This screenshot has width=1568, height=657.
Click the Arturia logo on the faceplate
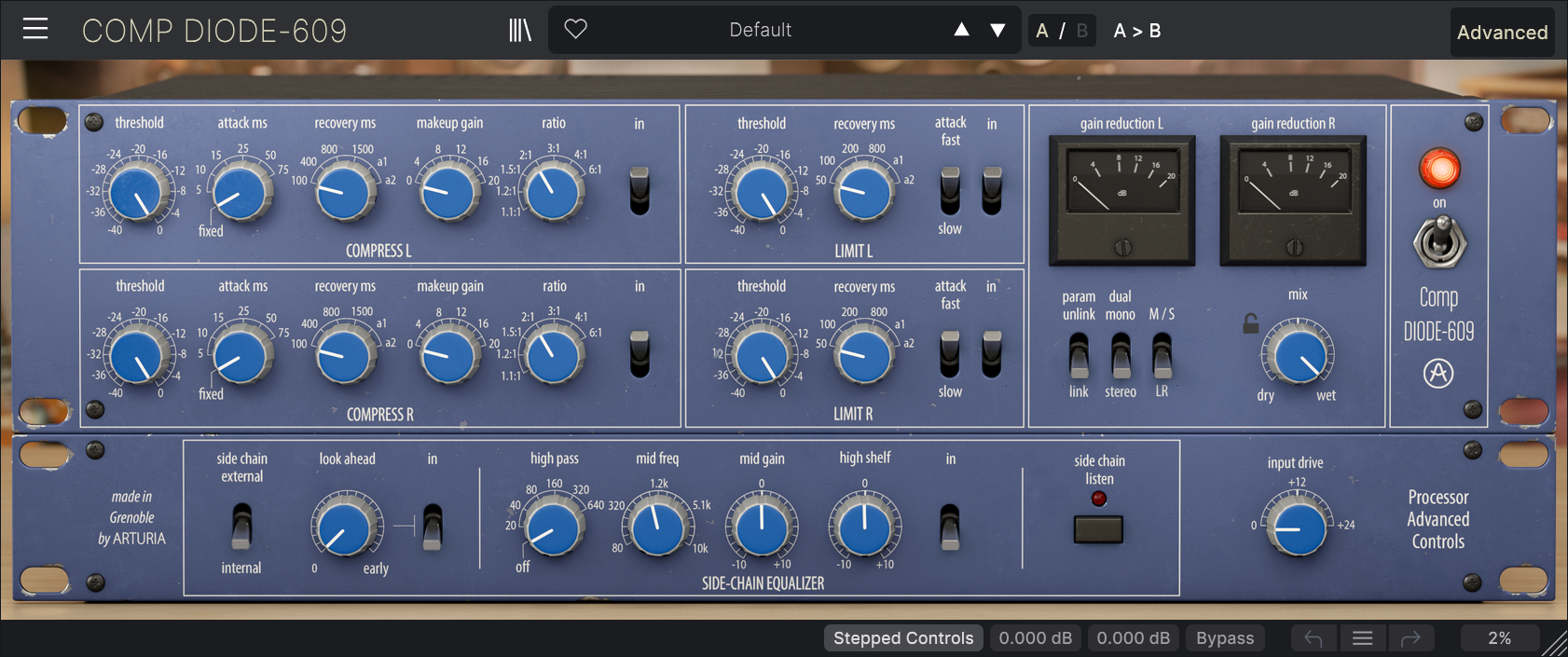click(1438, 374)
